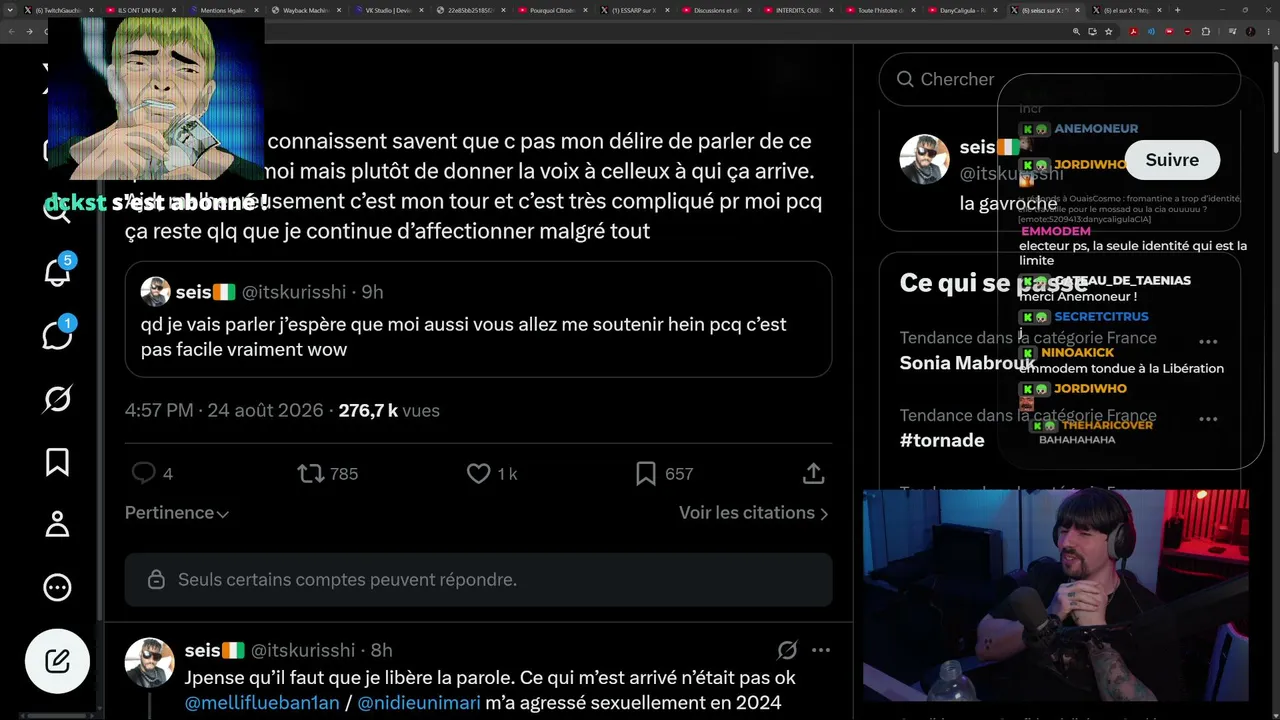Screen dimensions: 1280x720
Task: Close the active "seisct sur X" tab
Action: [x=1077, y=10]
